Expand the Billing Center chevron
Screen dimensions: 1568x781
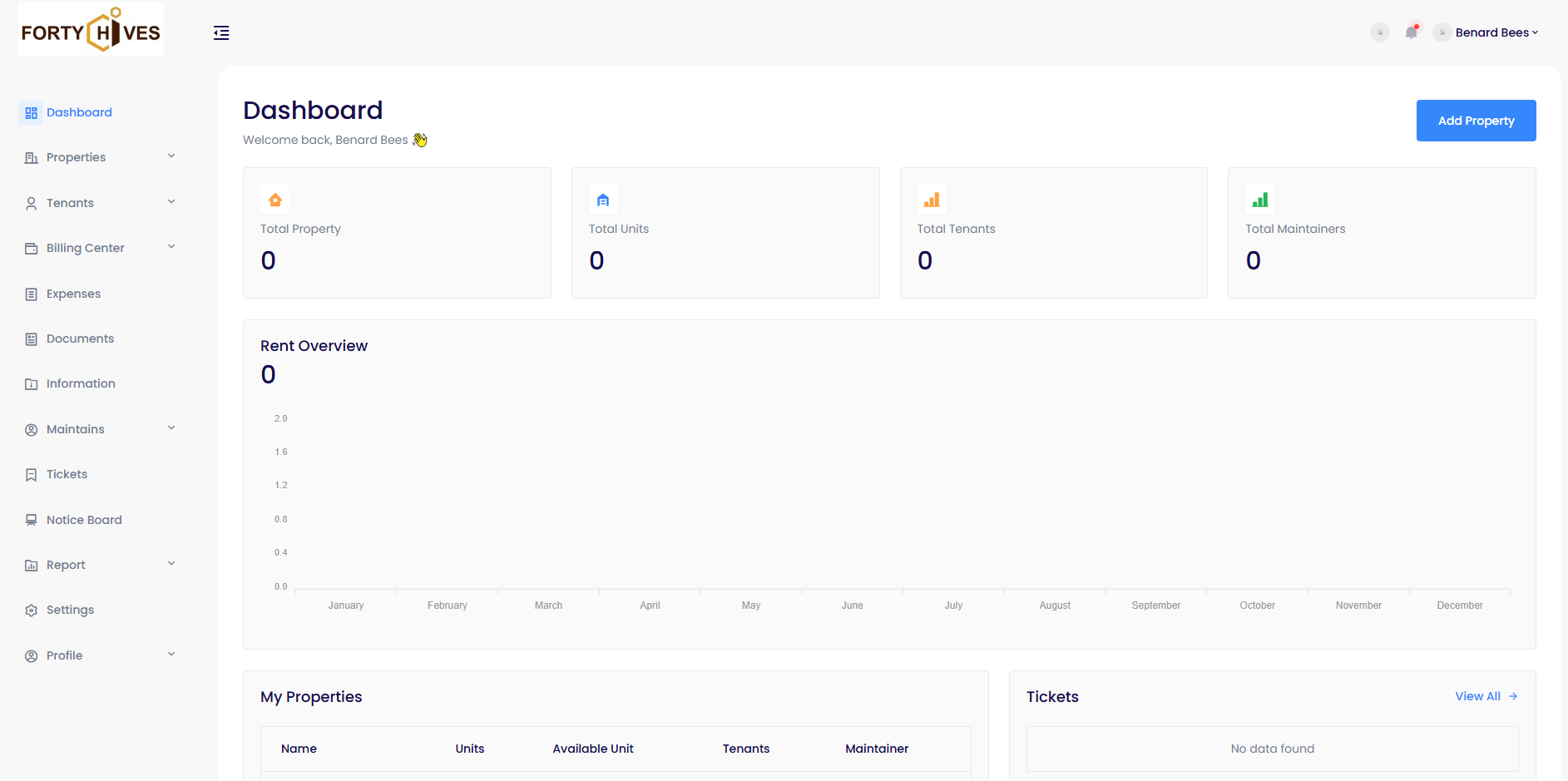click(x=171, y=247)
